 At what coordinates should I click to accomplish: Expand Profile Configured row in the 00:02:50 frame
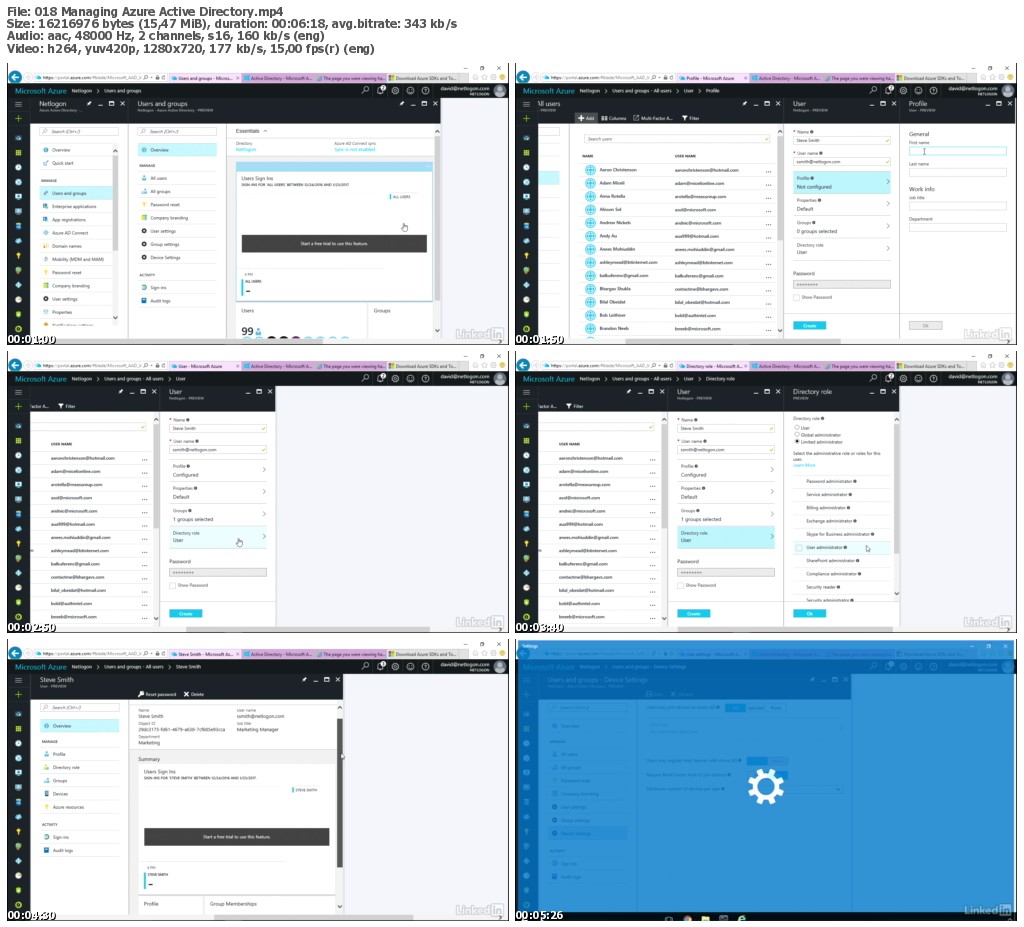tap(218, 470)
